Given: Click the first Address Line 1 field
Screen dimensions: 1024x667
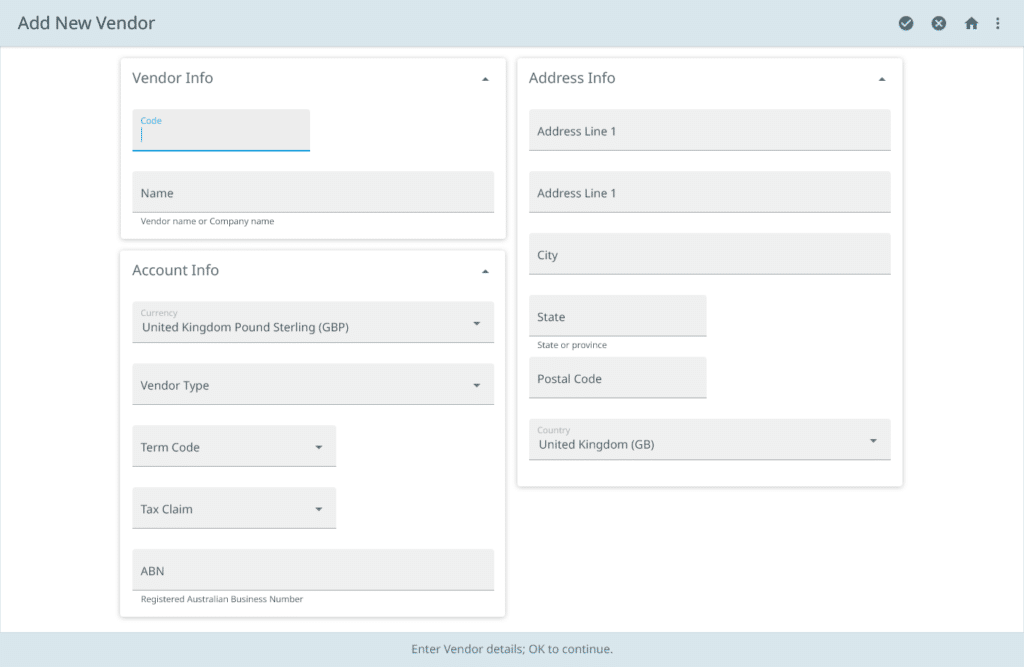Looking at the screenshot, I should [709, 130].
